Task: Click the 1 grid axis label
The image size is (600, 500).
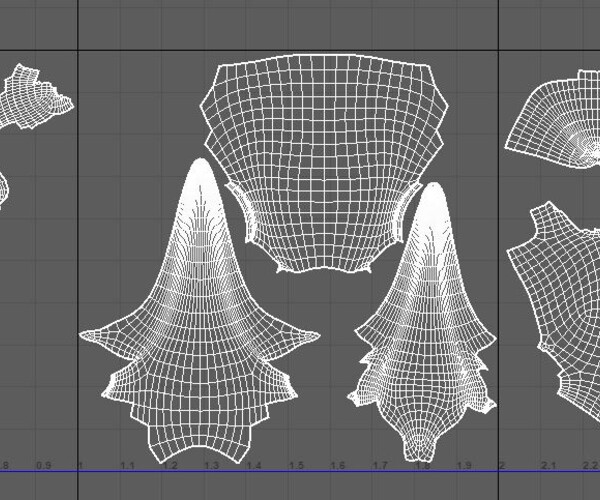Action: coord(81,466)
